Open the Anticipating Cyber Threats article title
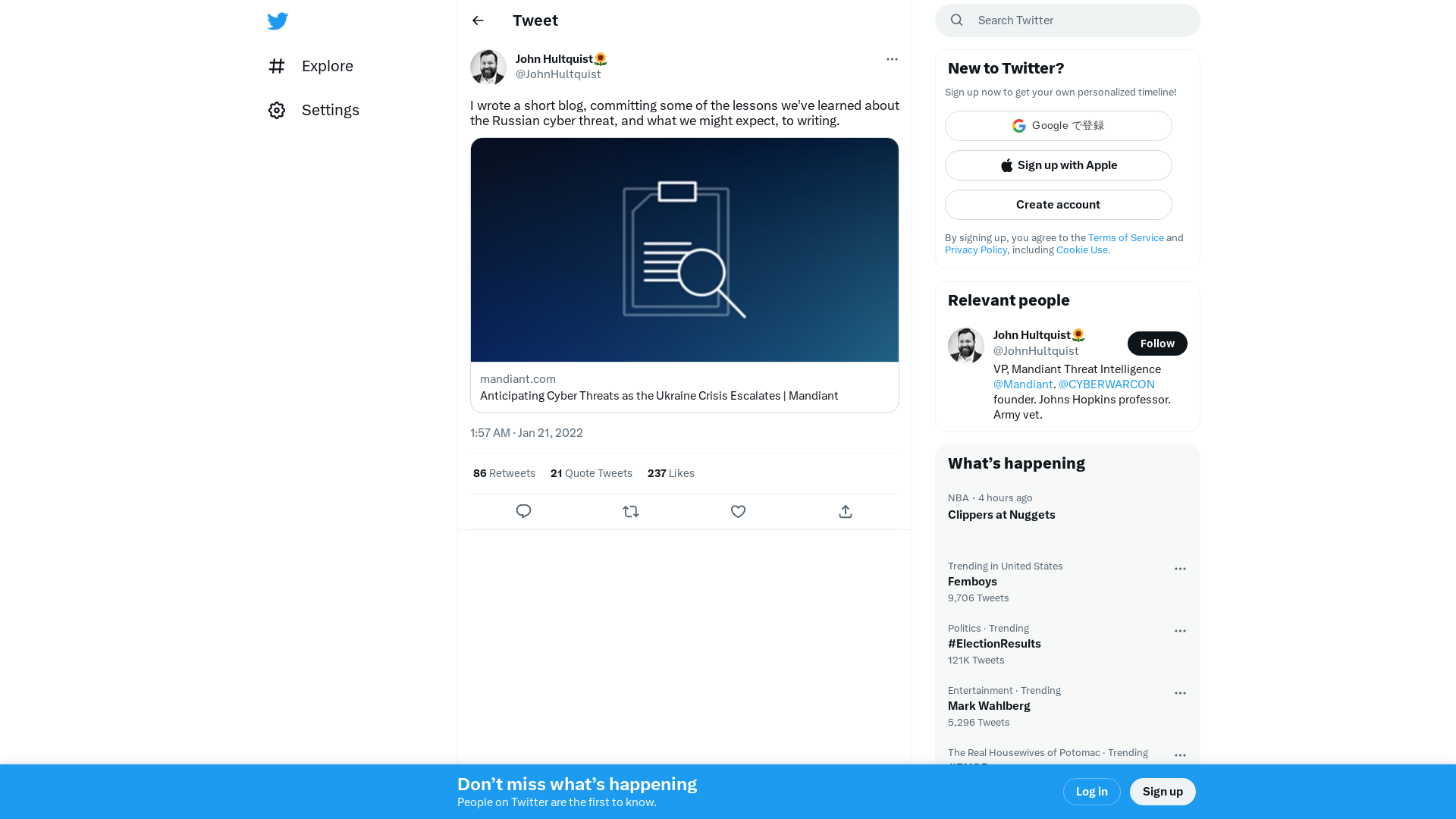This screenshot has width=1456, height=819. pyautogui.click(x=659, y=396)
